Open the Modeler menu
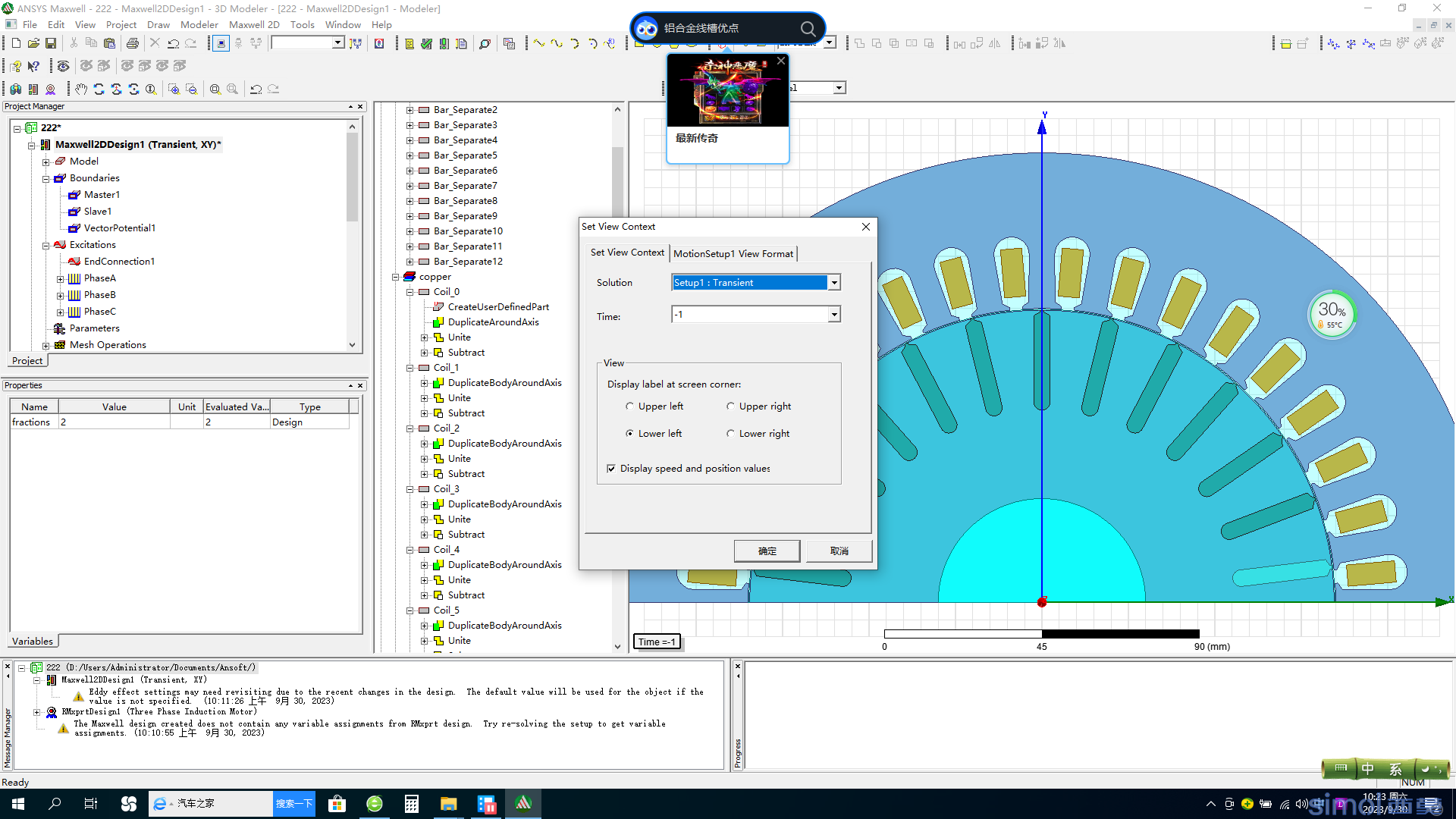Viewport: 1456px width, 819px height. coord(199,24)
